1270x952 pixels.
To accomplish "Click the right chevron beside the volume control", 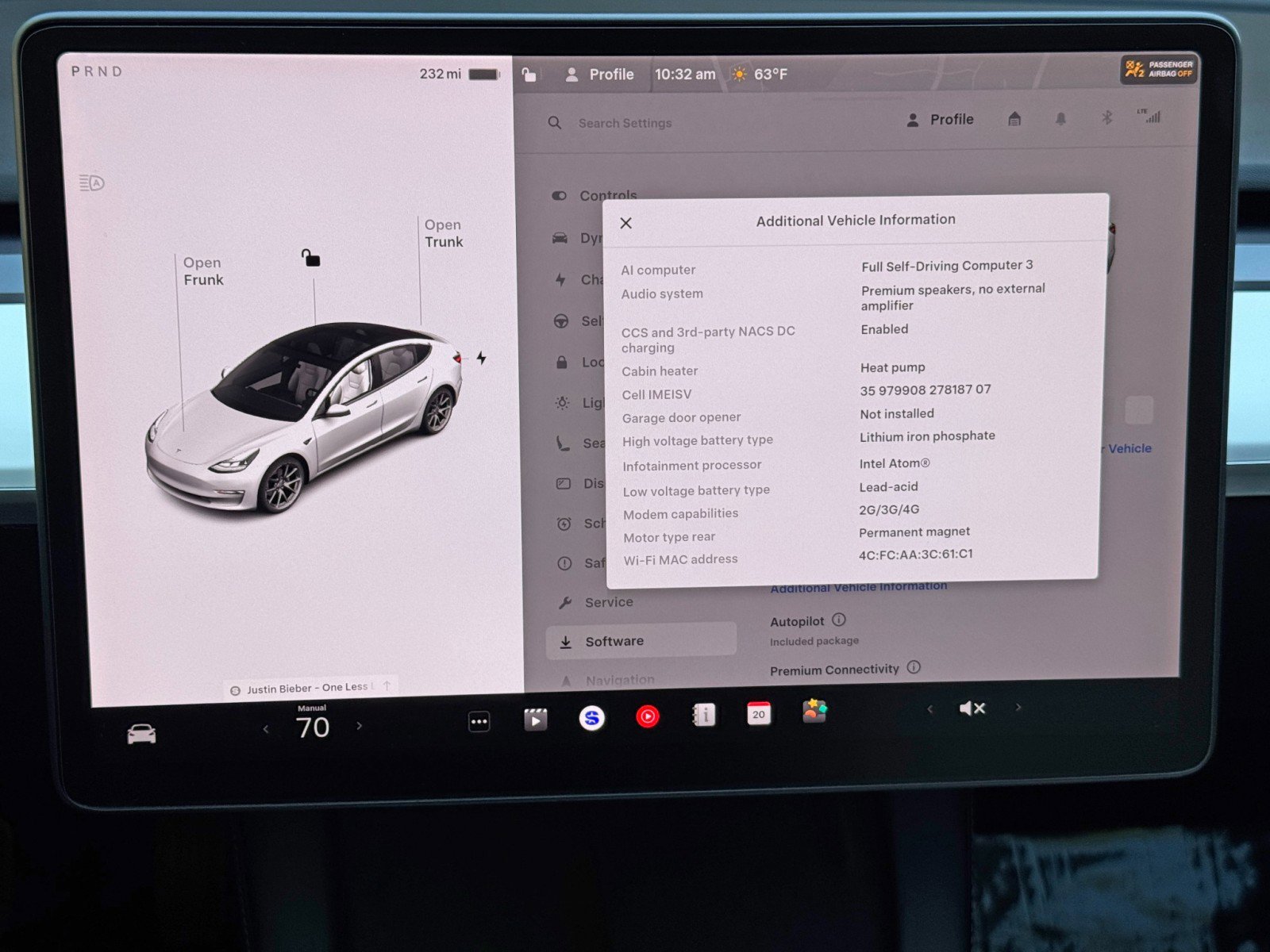I will click(1018, 708).
